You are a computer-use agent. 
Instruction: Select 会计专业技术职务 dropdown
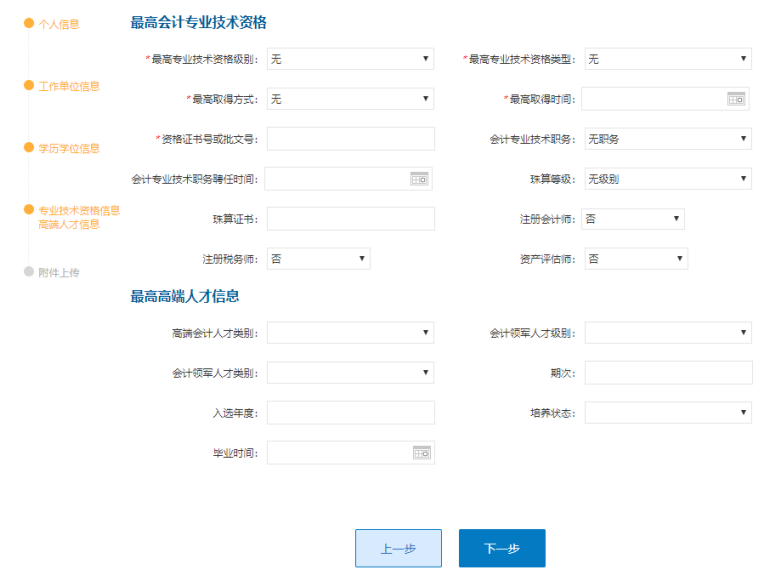click(667, 139)
